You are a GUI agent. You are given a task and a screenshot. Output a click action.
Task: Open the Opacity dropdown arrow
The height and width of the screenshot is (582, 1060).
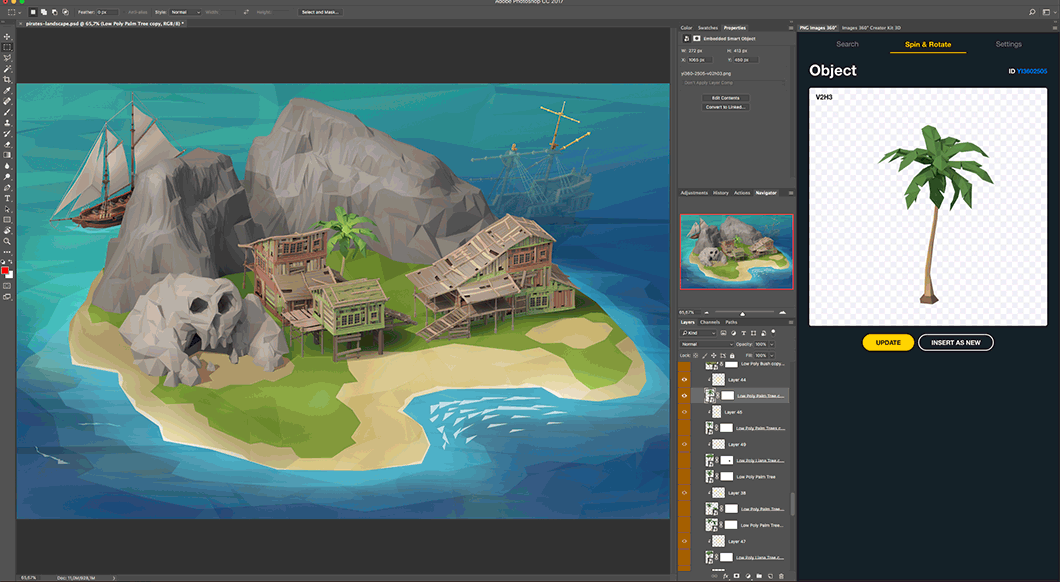click(x=772, y=344)
